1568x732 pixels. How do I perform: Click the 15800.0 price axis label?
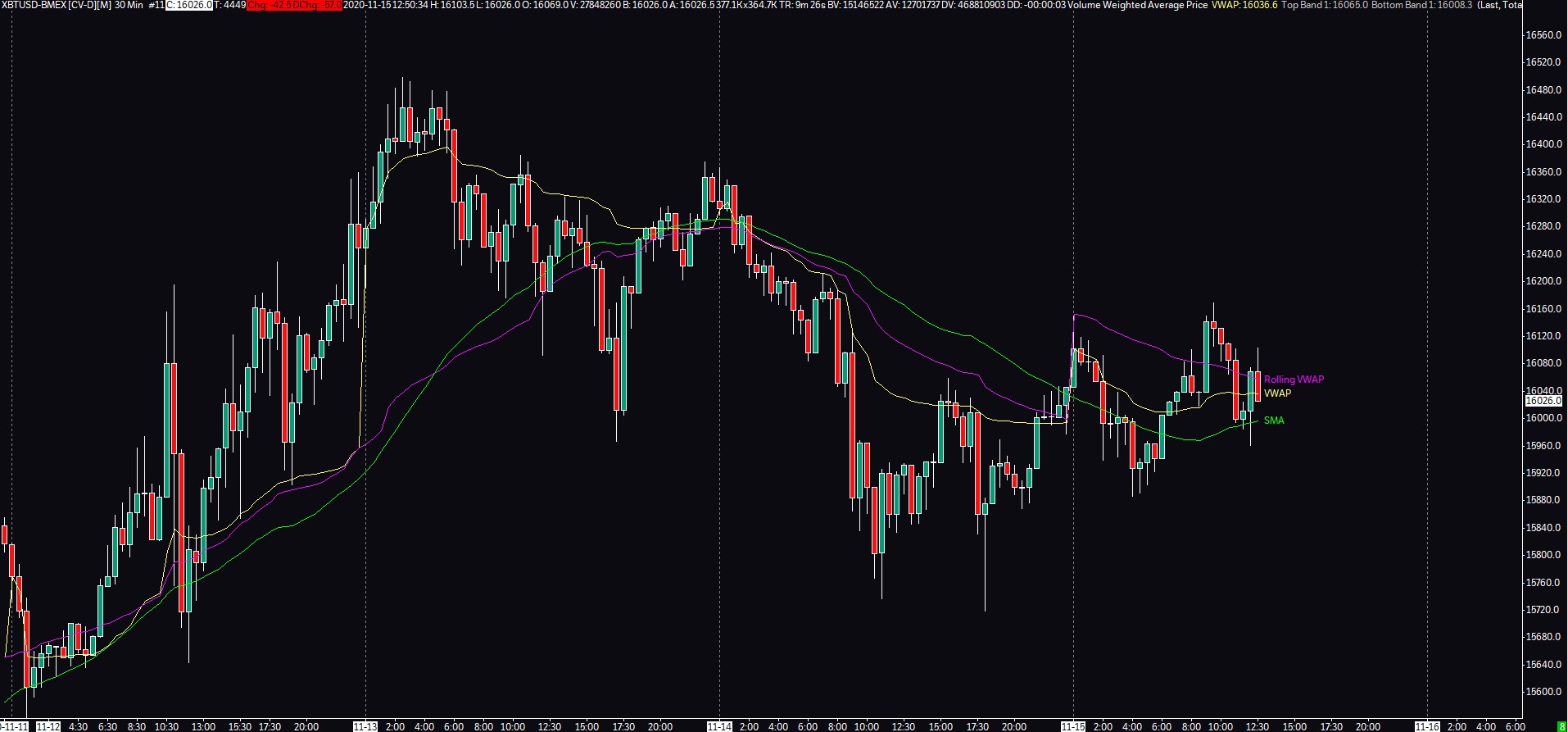point(1543,555)
